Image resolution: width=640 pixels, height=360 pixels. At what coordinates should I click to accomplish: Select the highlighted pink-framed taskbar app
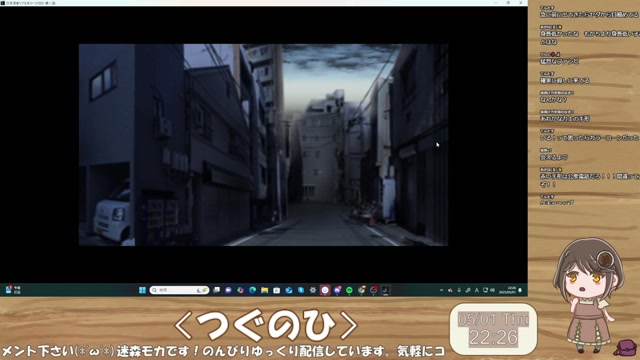click(325, 290)
